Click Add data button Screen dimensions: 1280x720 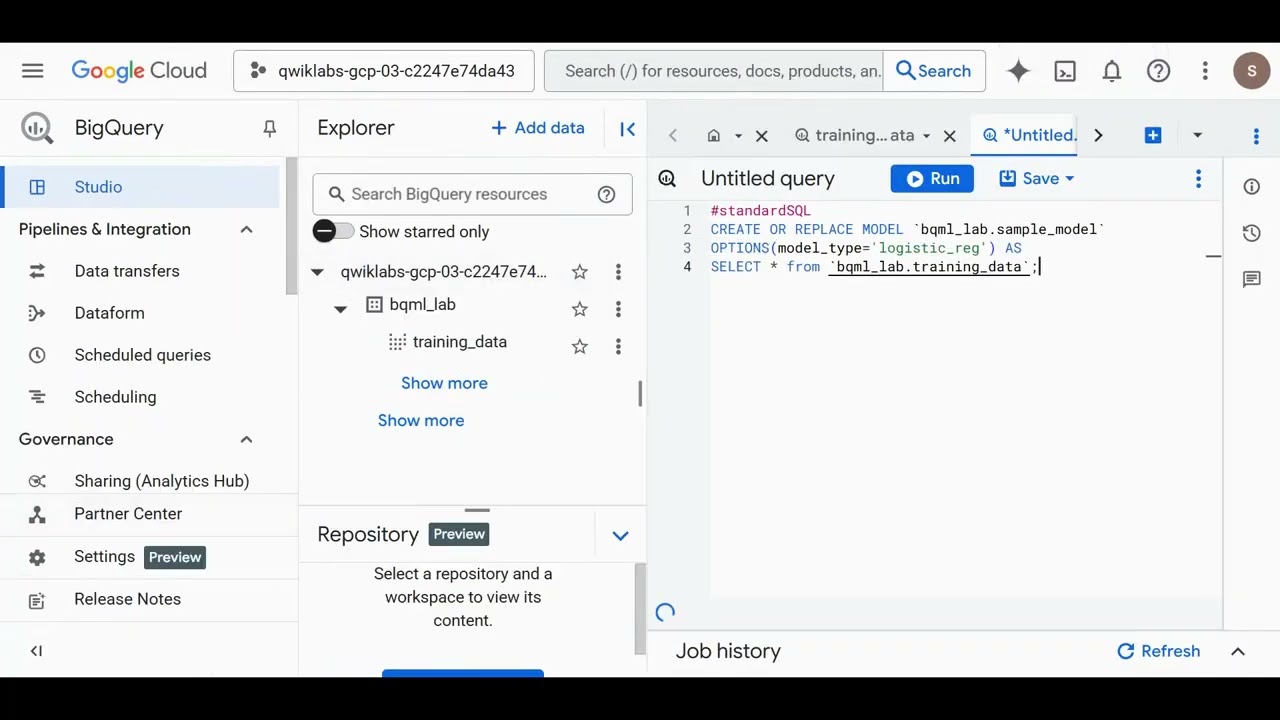(x=538, y=128)
